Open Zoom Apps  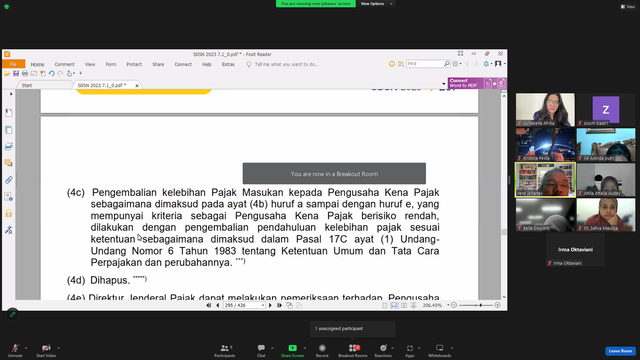pyautogui.click(x=410, y=350)
